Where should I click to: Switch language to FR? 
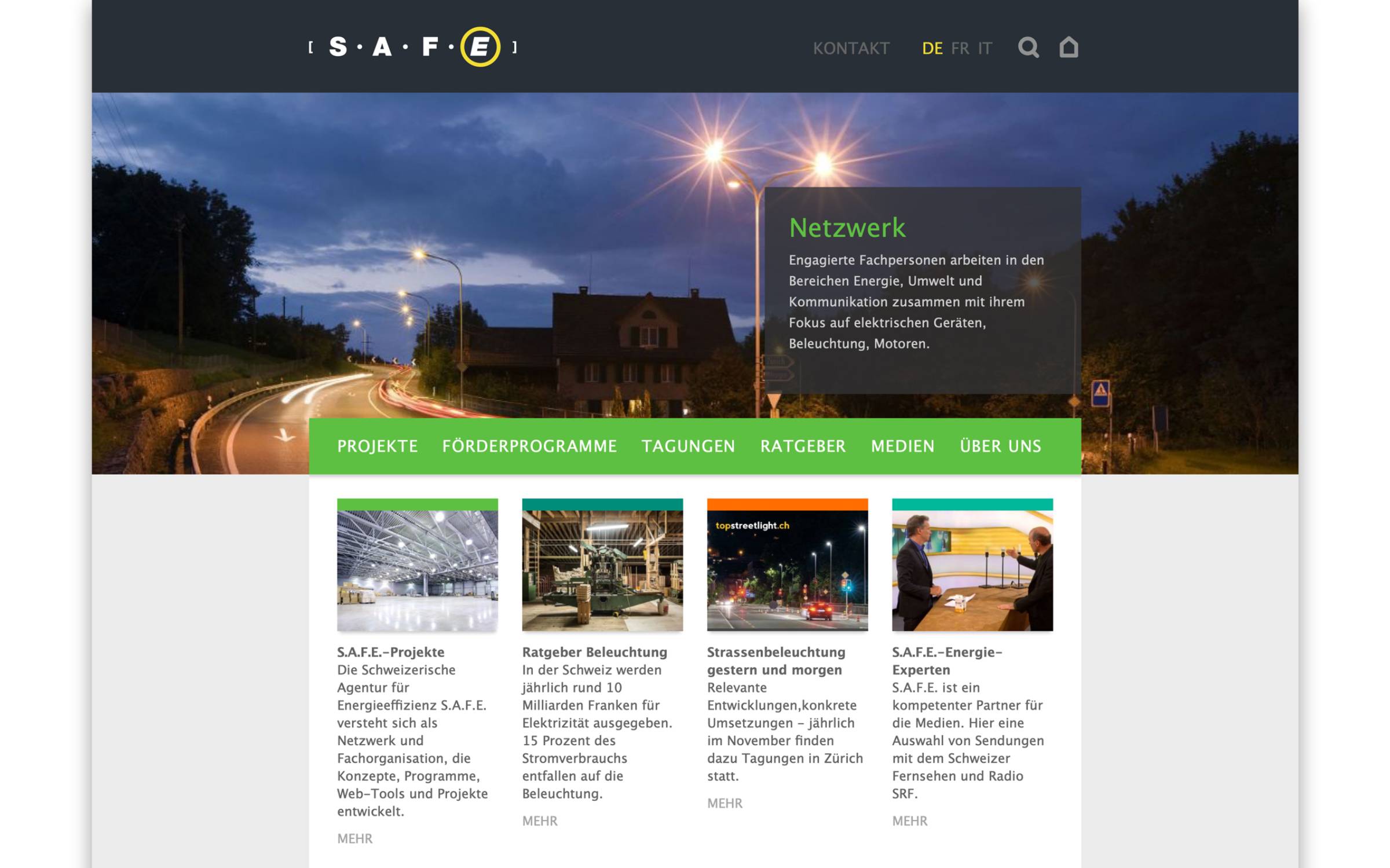pos(960,48)
